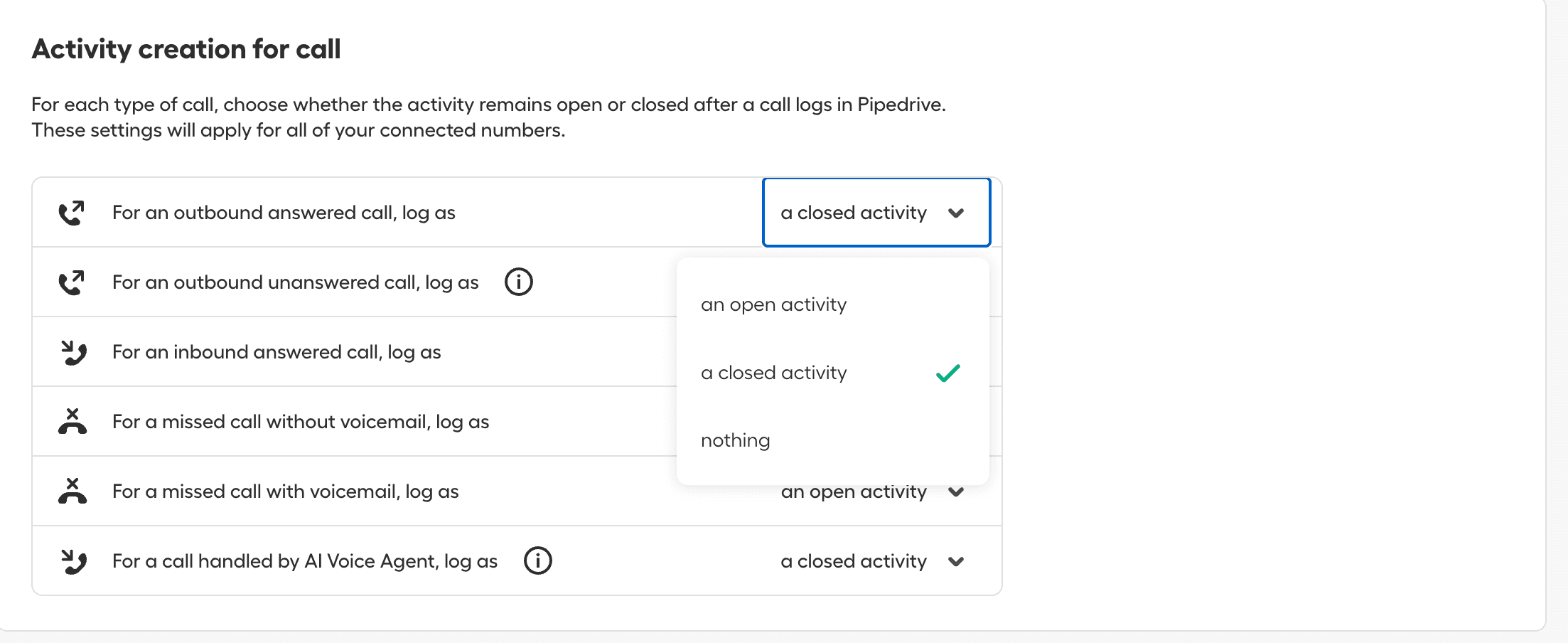
Task: Collapse the outbound answered call dropdown
Action: (876, 213)
